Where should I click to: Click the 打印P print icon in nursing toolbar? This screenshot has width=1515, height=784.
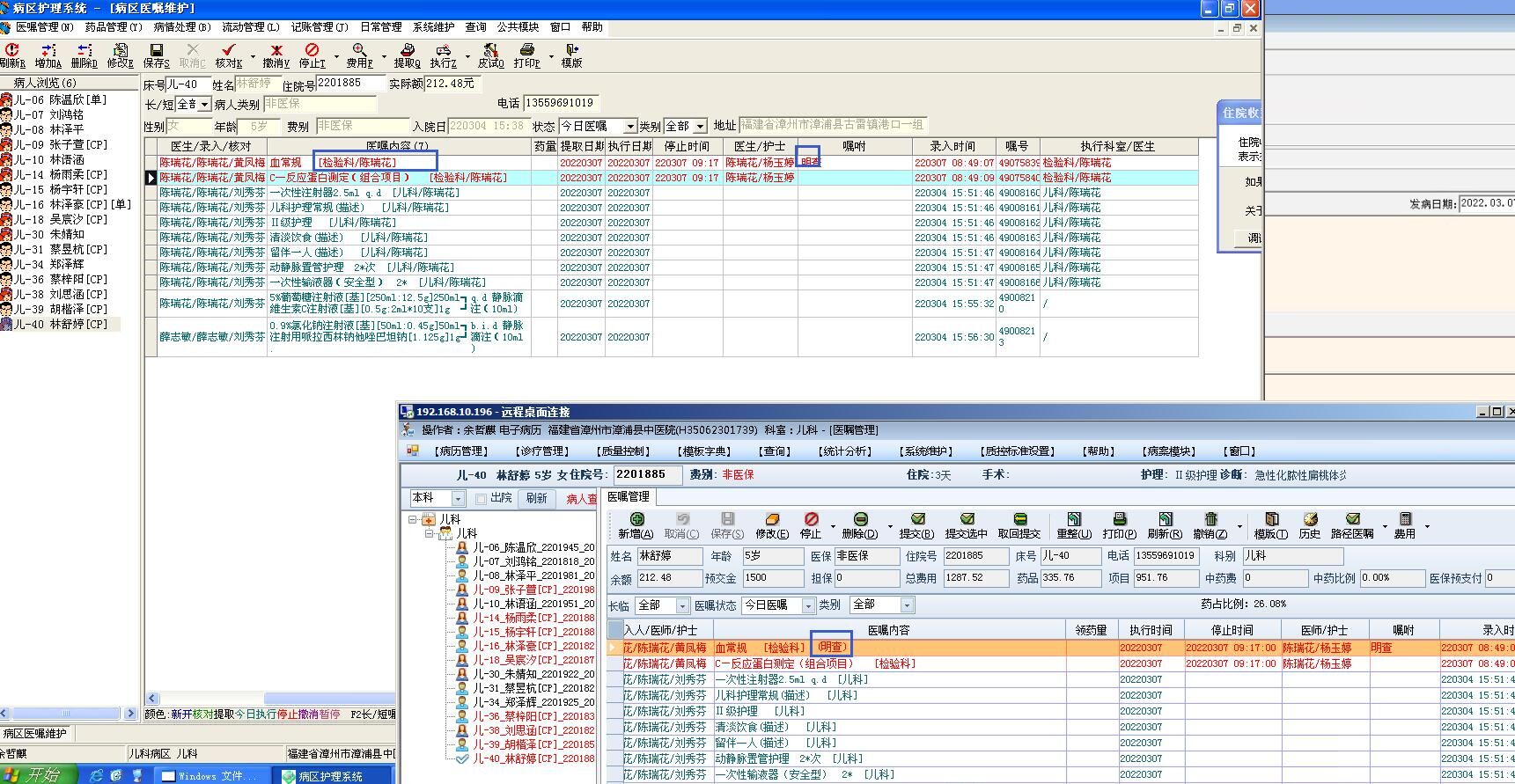coord(526,50)
